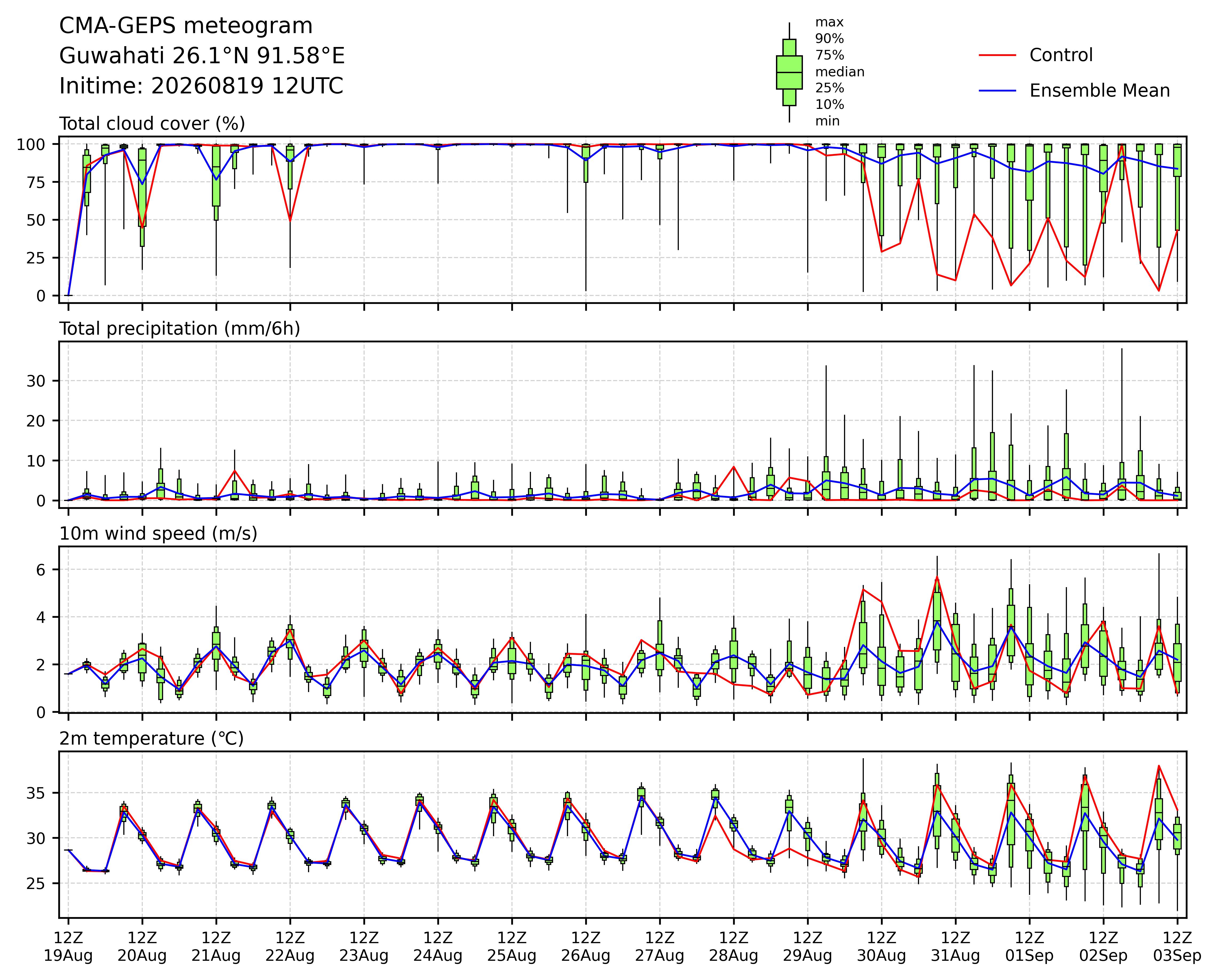
Task: Click the '12Z 30Aug' x-axis label
Action: 881,947
